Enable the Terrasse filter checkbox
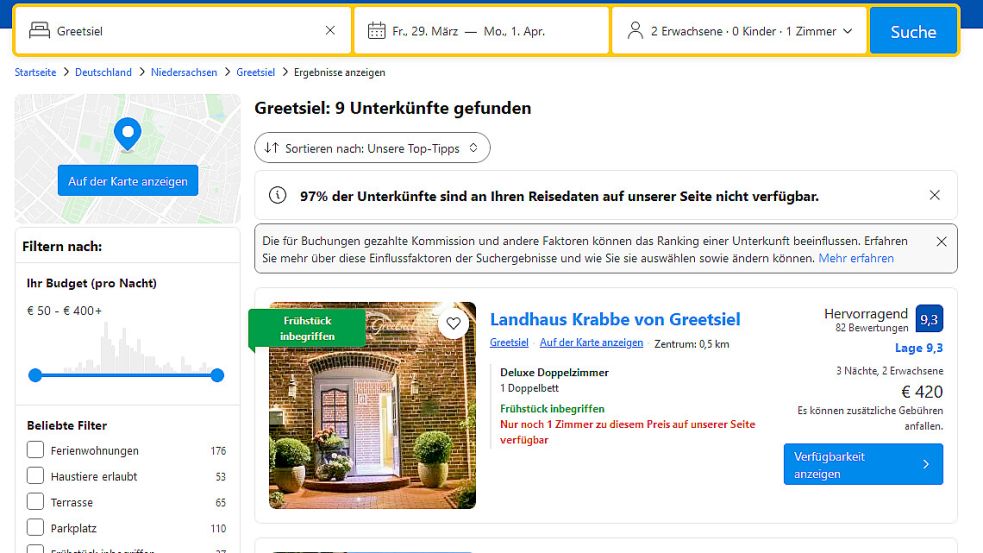Image resolution: width=983 pixels, height=553 pixels. (x=36, y=502)
